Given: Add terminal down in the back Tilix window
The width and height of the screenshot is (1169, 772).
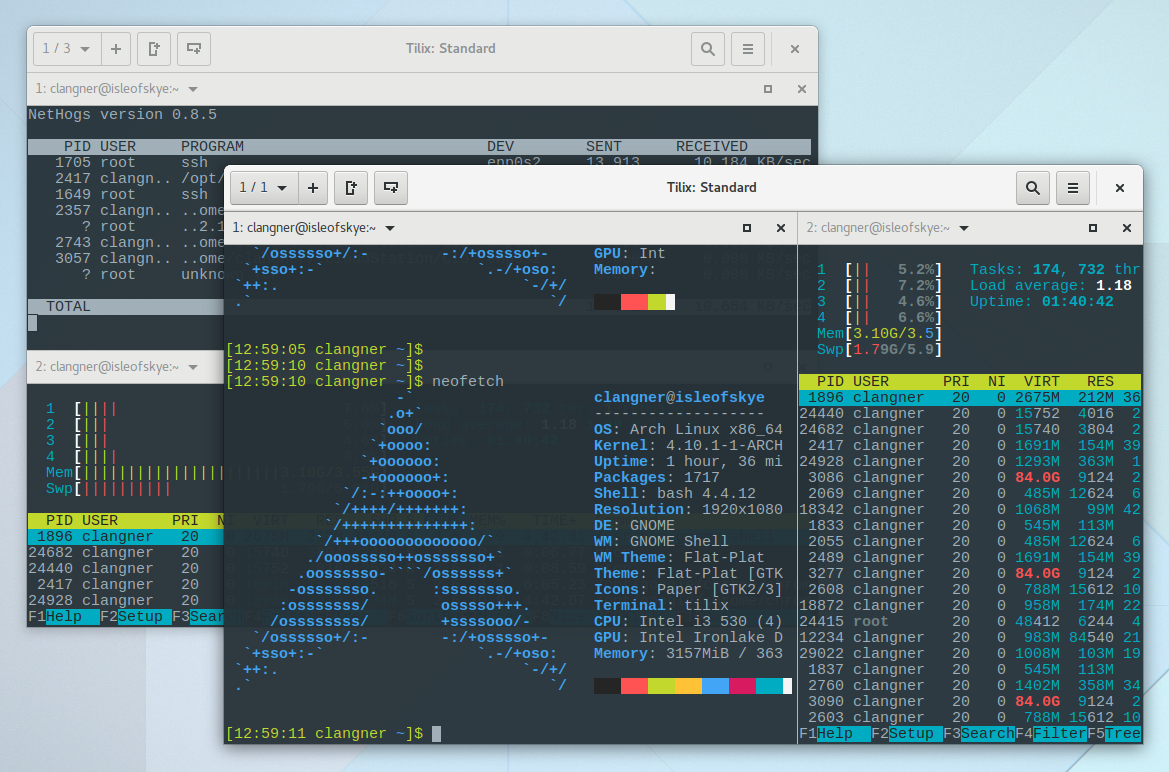Looking at the screenshot, I should (x=194, y=48).
